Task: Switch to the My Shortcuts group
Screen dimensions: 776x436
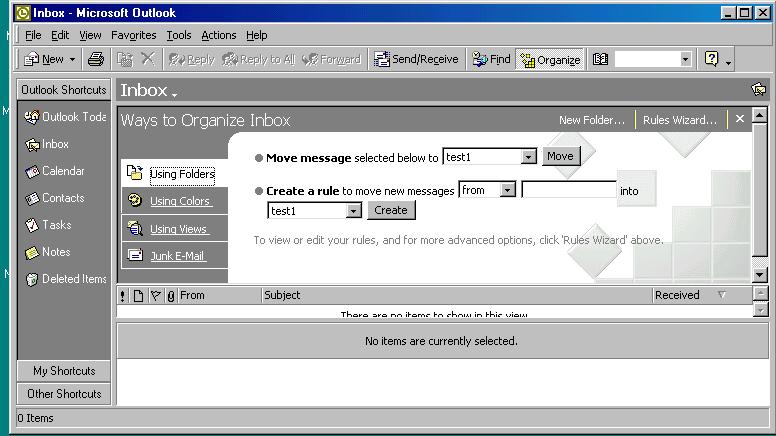Action: coord(64,371)
